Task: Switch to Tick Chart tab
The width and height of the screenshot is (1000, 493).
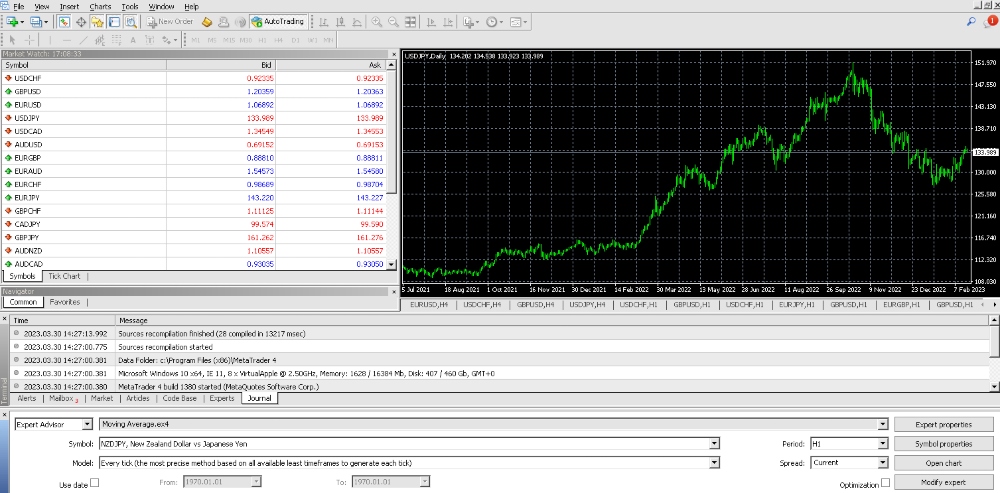Action: (x=65, y=276)
